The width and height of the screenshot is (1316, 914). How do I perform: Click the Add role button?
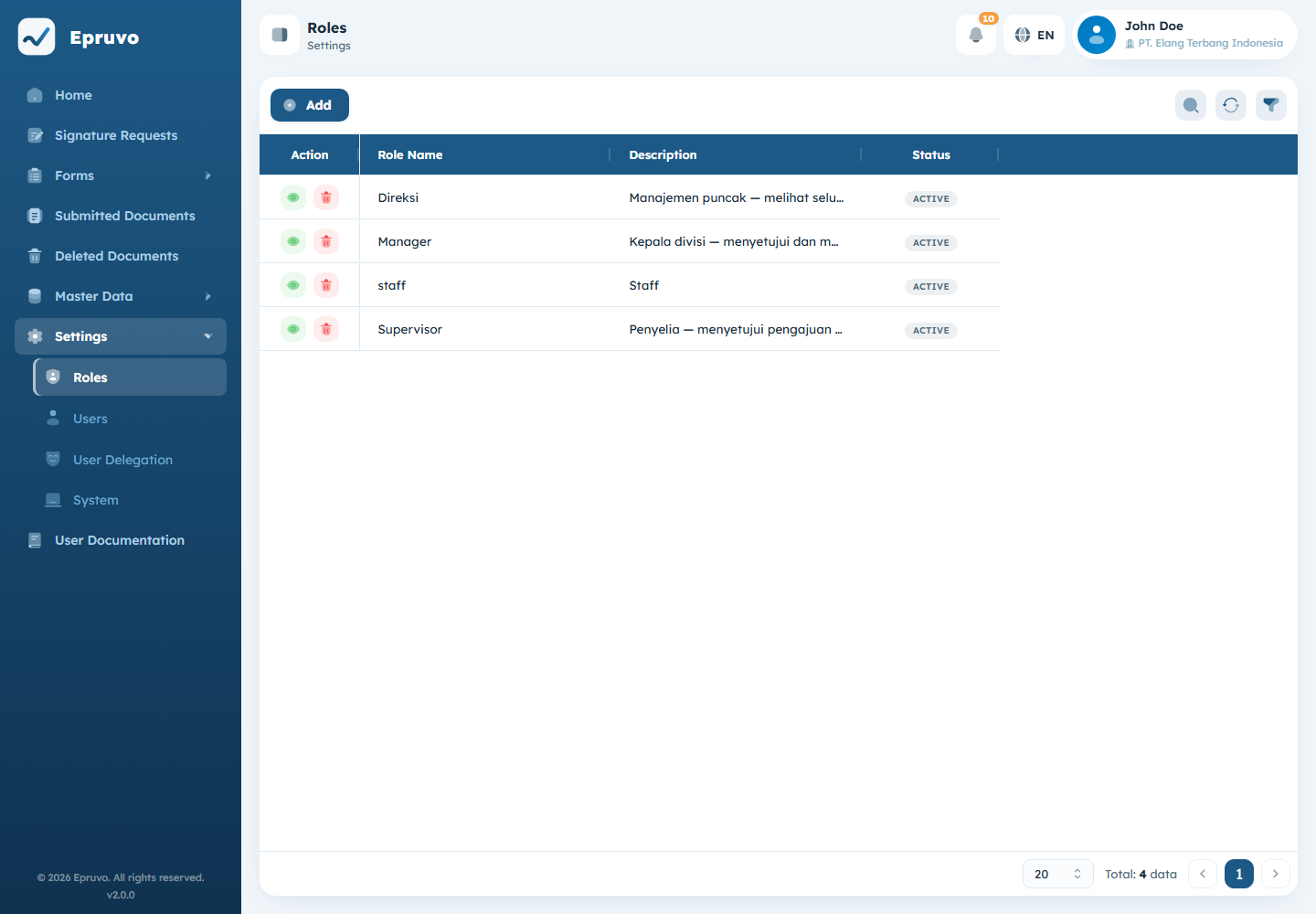coord(310,105)
